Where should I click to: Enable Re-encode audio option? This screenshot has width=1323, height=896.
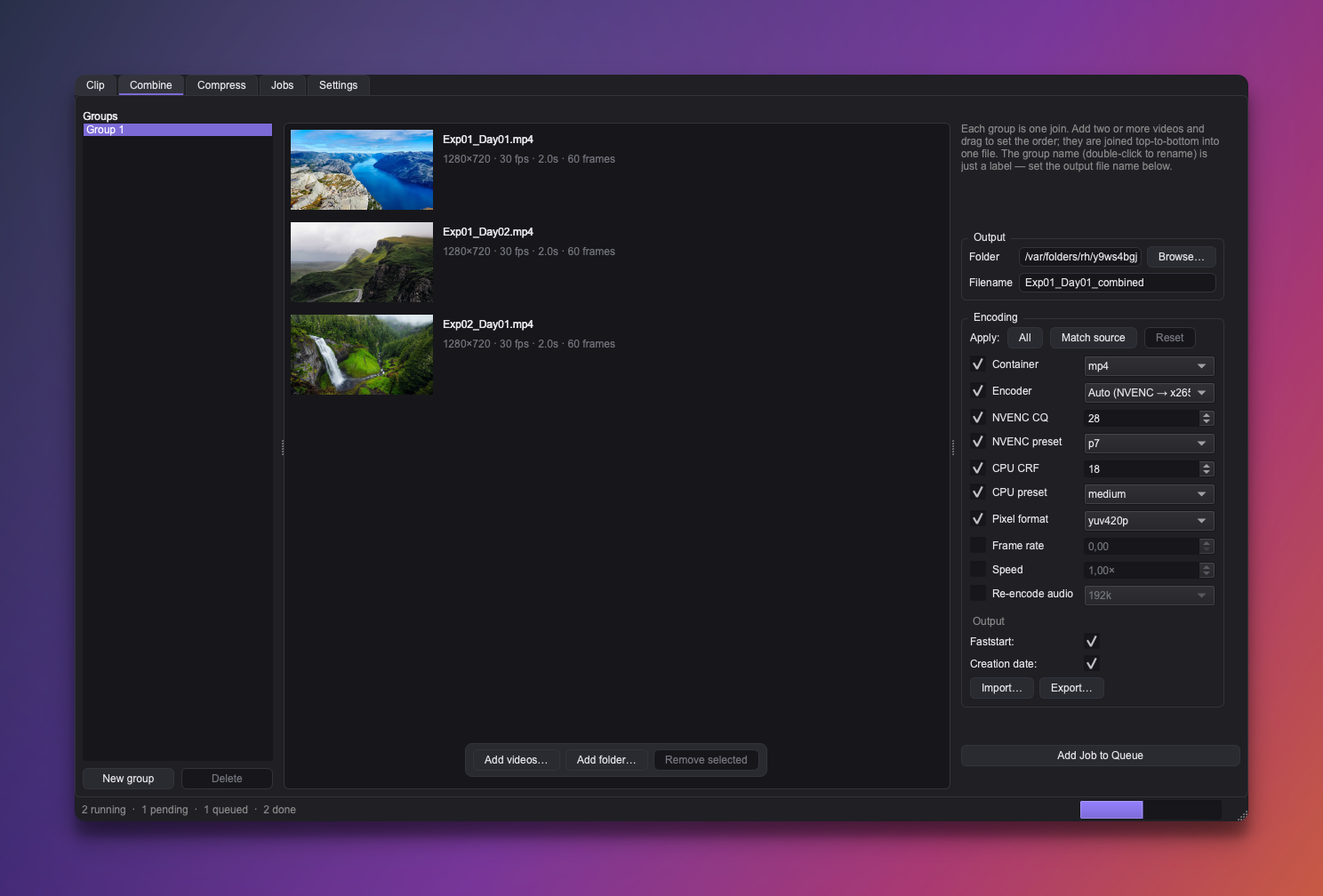[x=978, y=594]
